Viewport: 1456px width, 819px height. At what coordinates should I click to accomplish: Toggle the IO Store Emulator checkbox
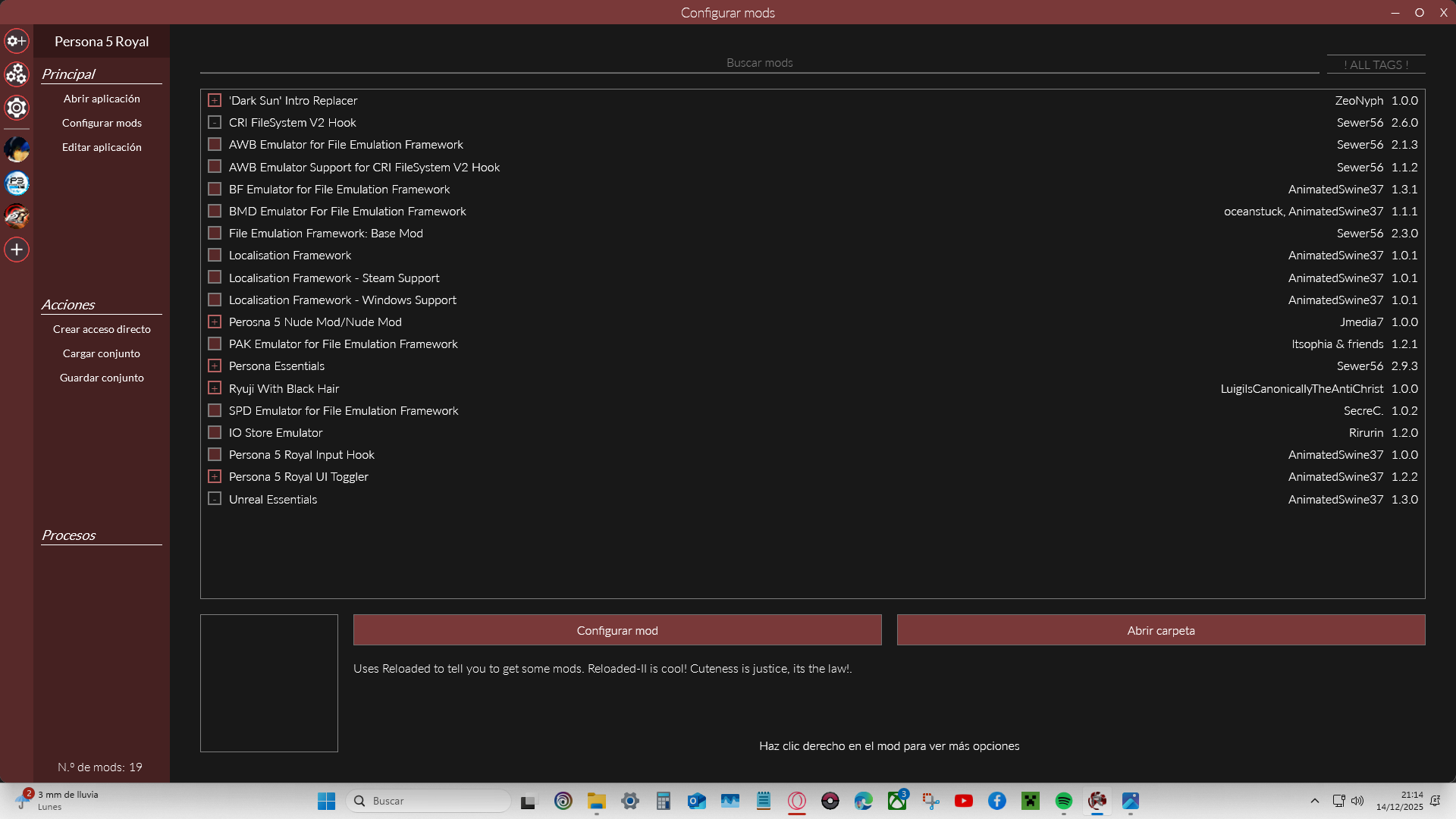pyautogui.click(x=215, y=432)
